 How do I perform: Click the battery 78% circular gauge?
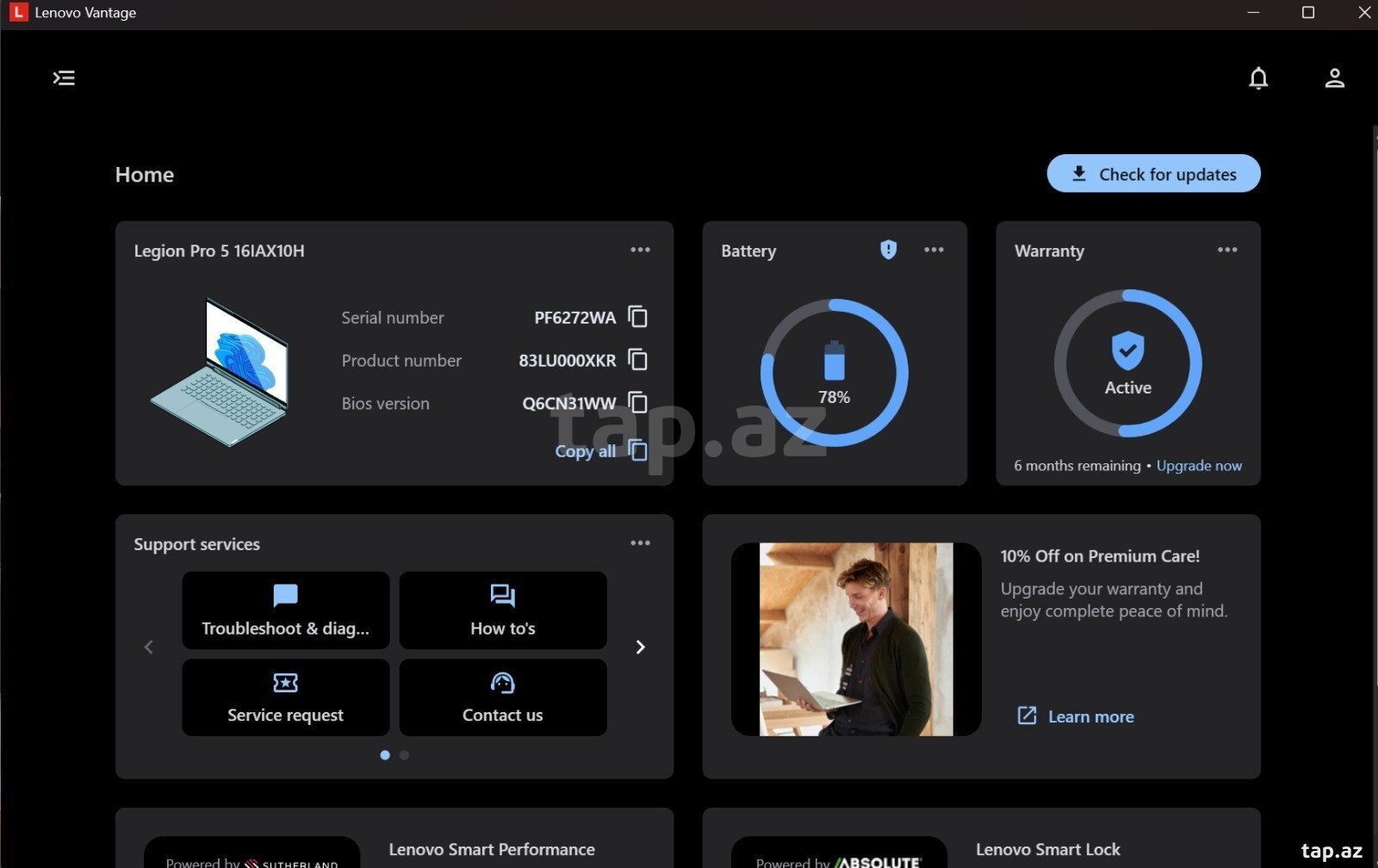834,373
